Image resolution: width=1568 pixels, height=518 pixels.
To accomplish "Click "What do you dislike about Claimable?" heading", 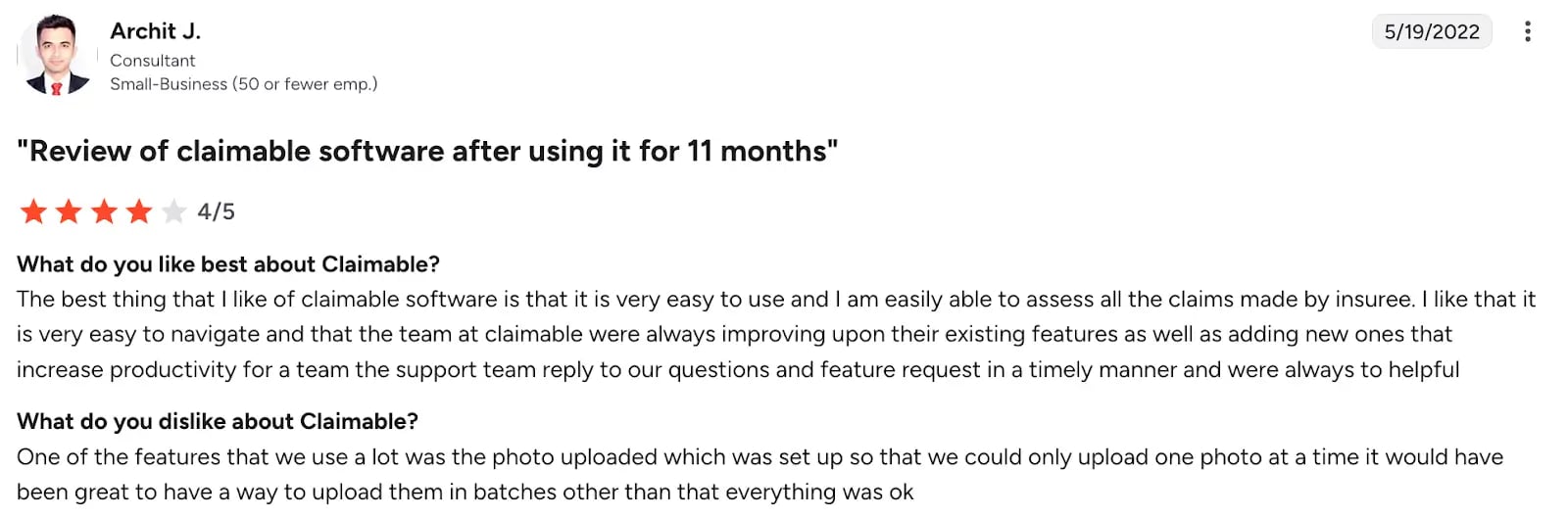I will point(218,421).
